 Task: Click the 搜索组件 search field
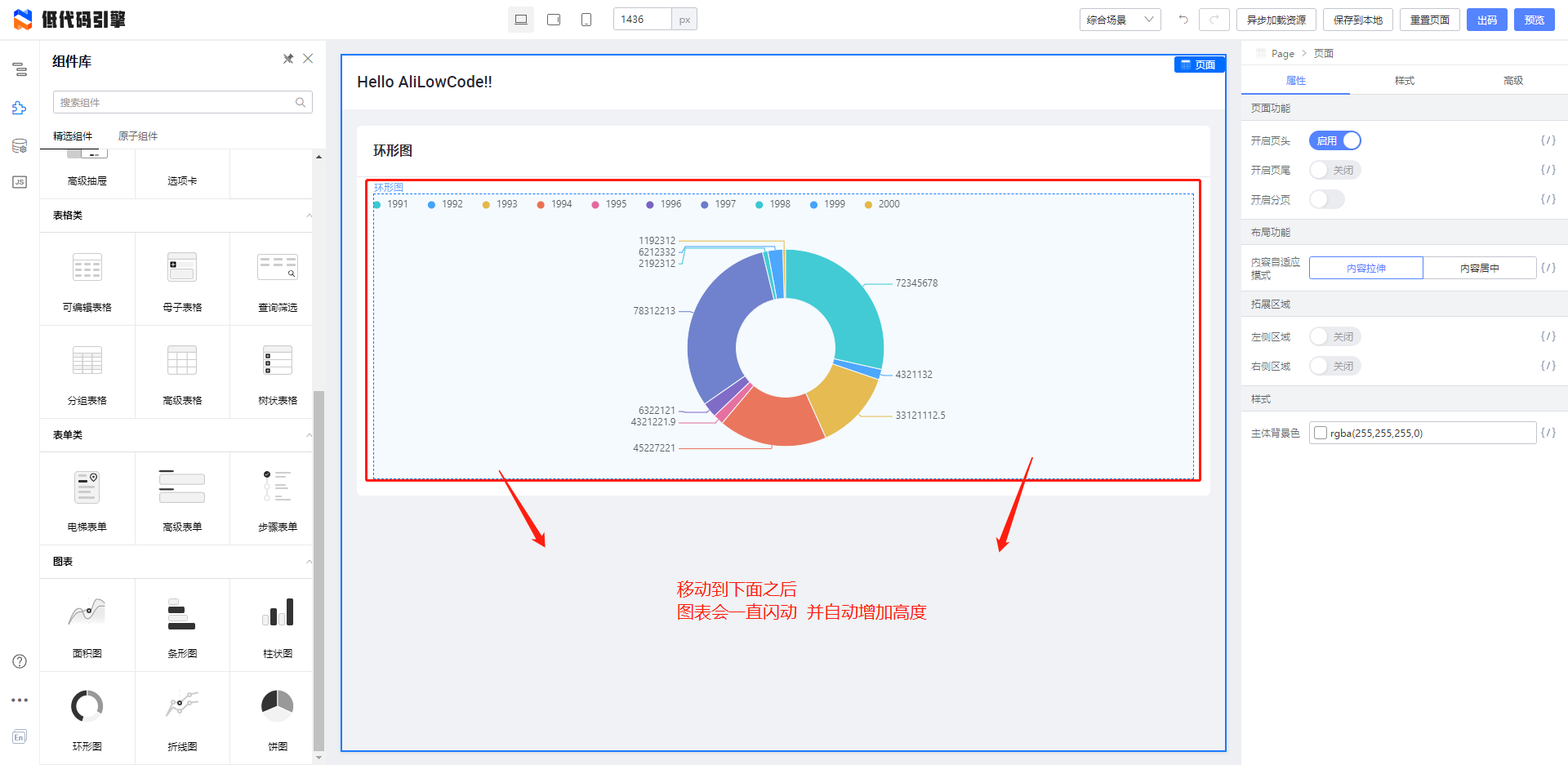click(x=183, y=102)
